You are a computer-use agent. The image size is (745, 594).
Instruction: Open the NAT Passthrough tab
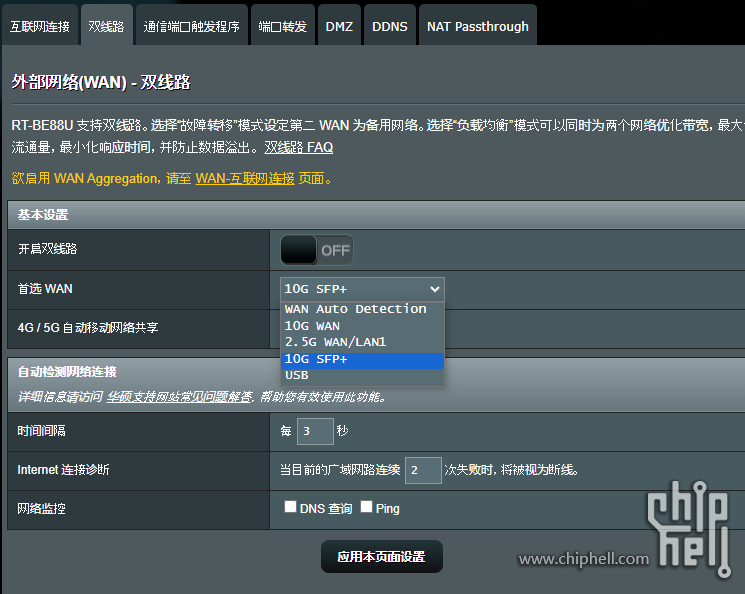coord(478,26)
